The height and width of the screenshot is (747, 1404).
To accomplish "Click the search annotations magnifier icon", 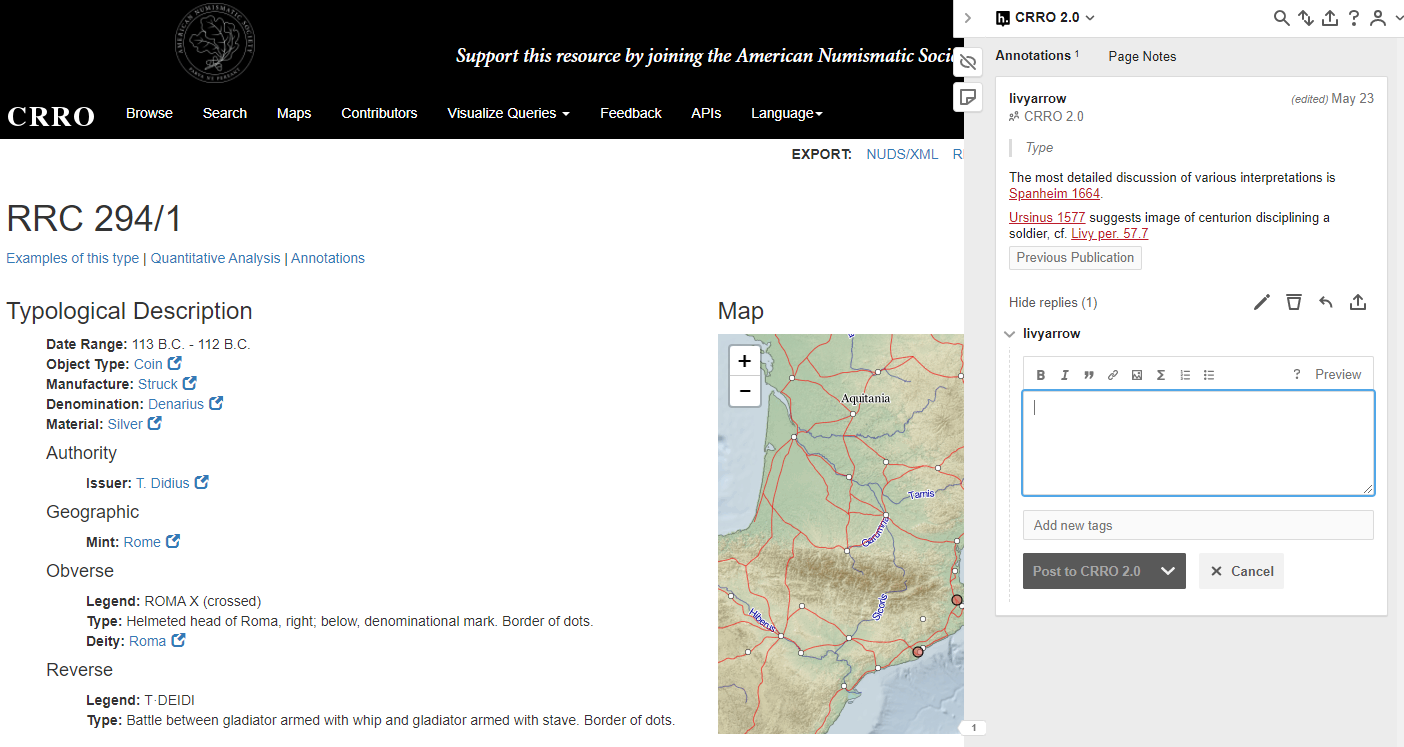I will point(1281,18).
